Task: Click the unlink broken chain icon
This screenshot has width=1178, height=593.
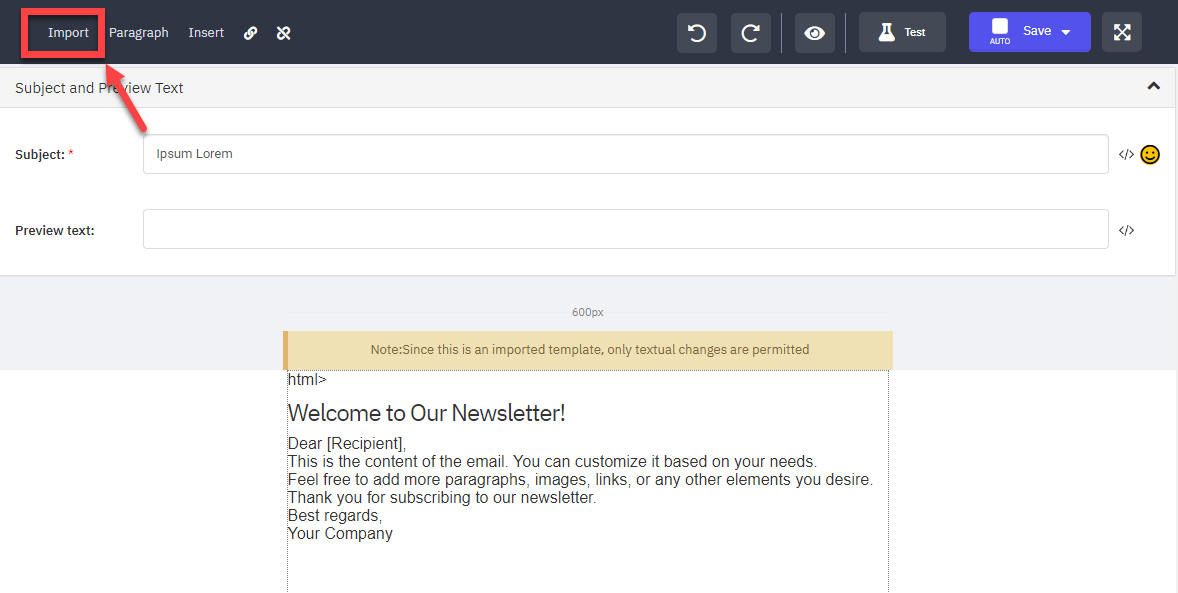Action: [283, 33]
